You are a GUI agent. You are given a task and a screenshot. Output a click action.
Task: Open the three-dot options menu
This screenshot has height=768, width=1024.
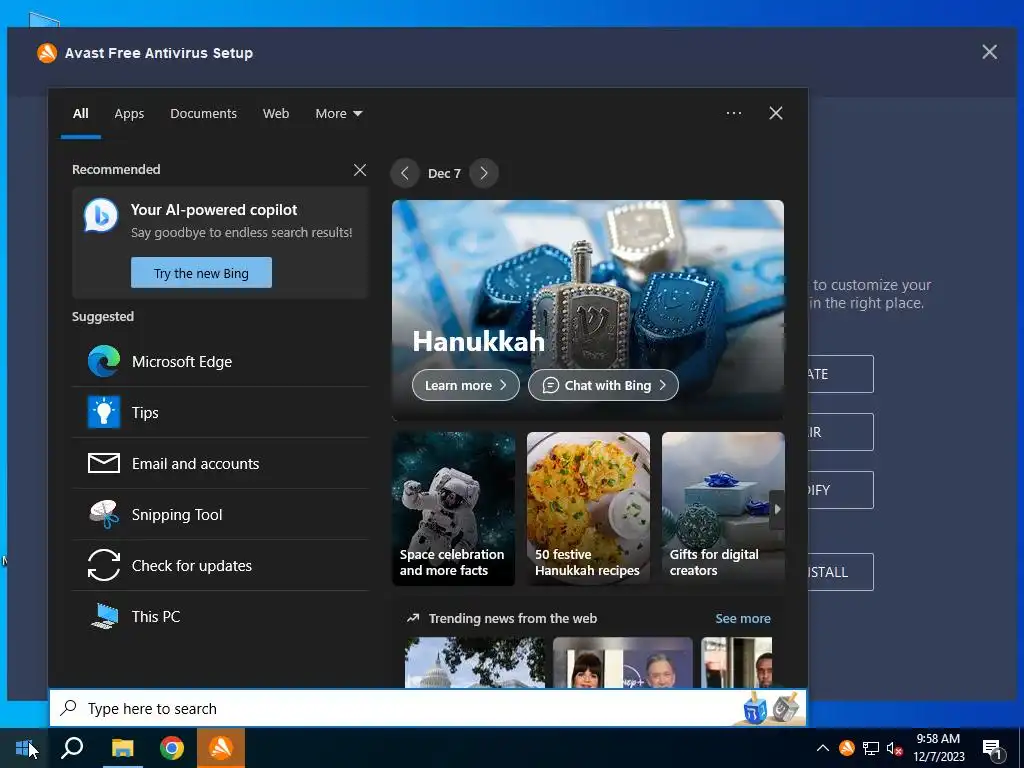733,113
